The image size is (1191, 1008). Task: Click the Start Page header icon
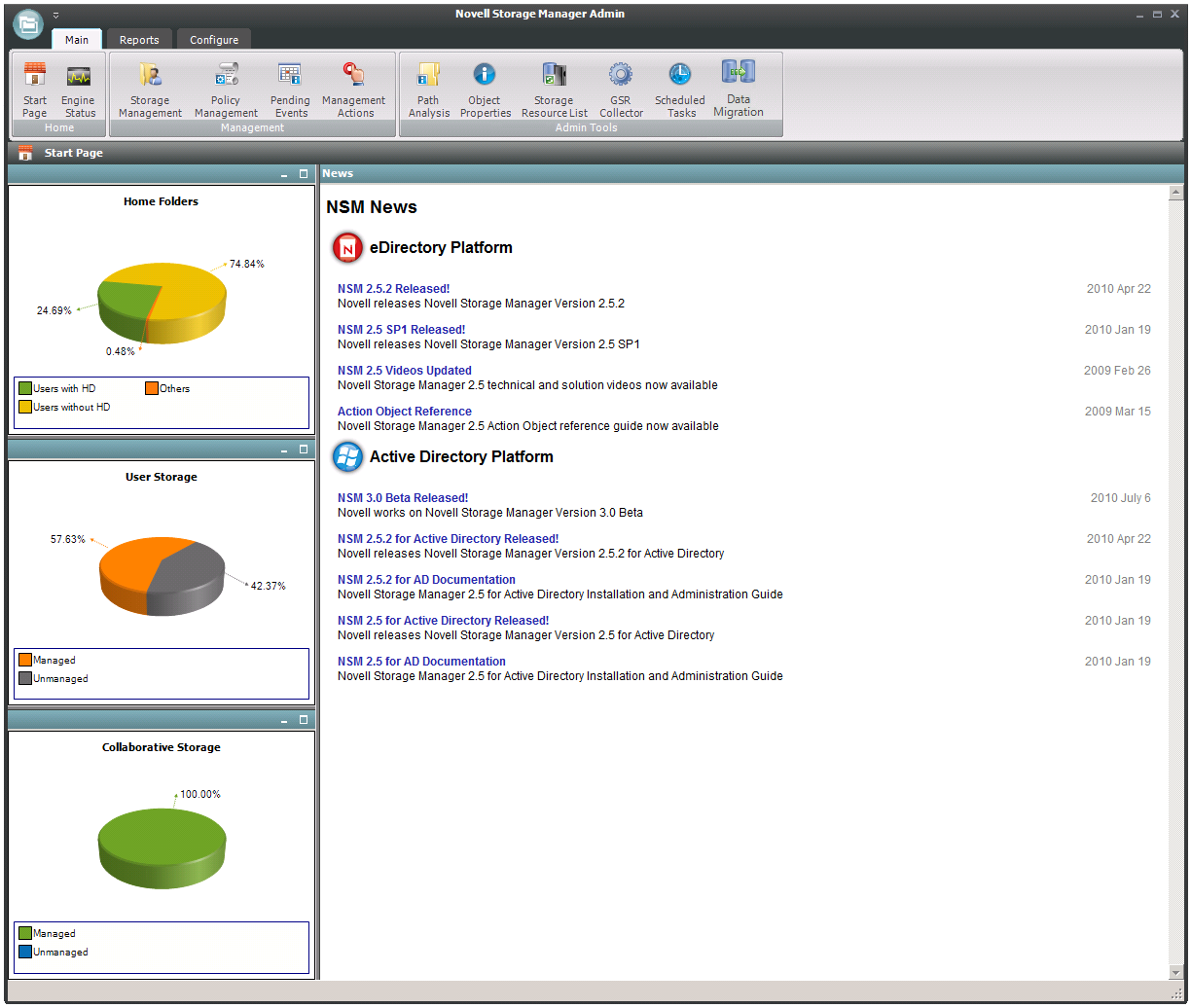pos(26,153)
